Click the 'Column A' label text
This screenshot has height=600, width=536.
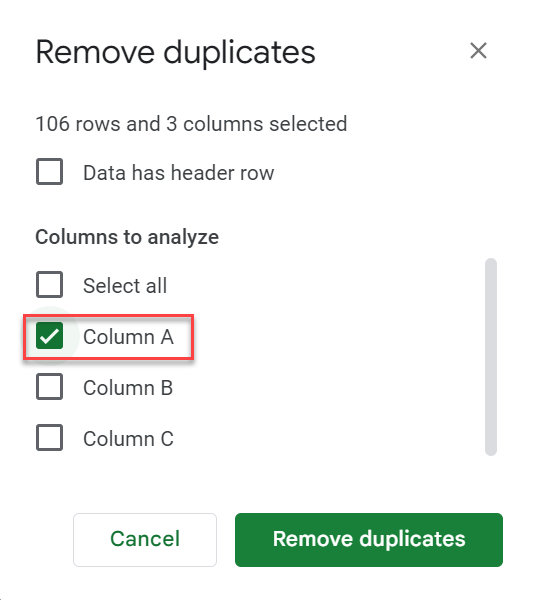tap(129, 337)
